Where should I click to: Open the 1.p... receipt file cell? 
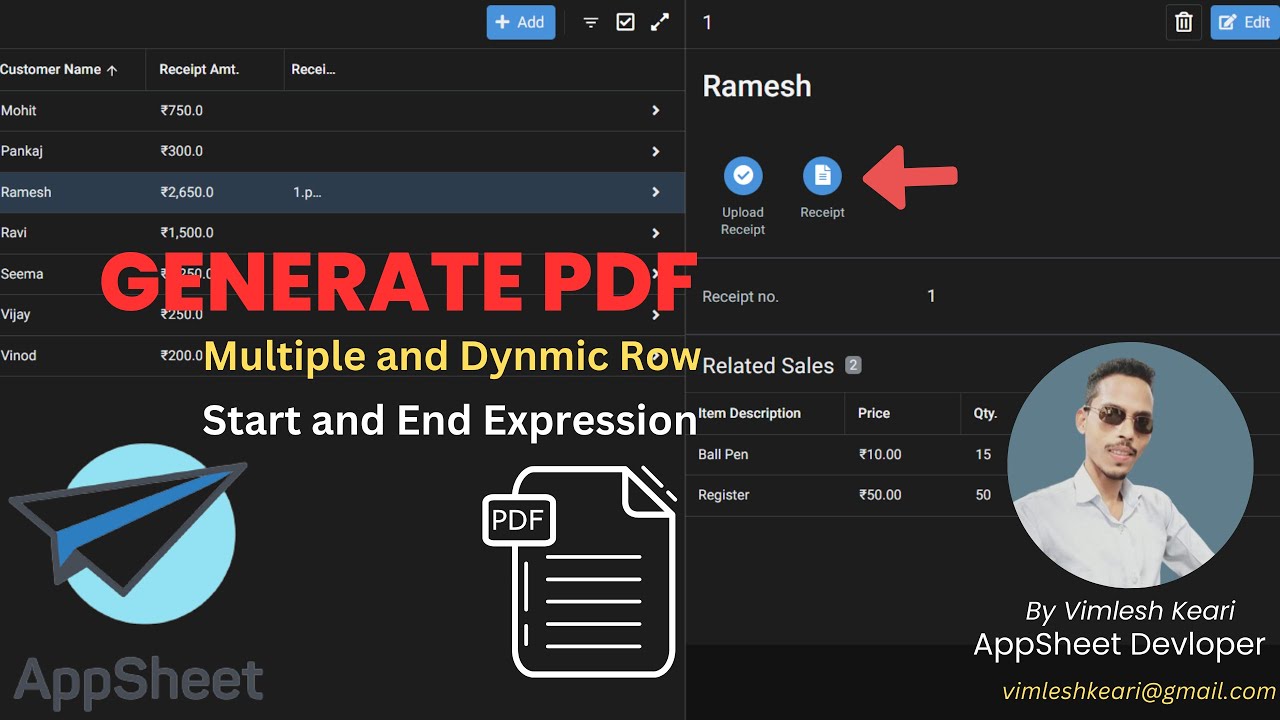pyautogui.click(x=307, y=192)
